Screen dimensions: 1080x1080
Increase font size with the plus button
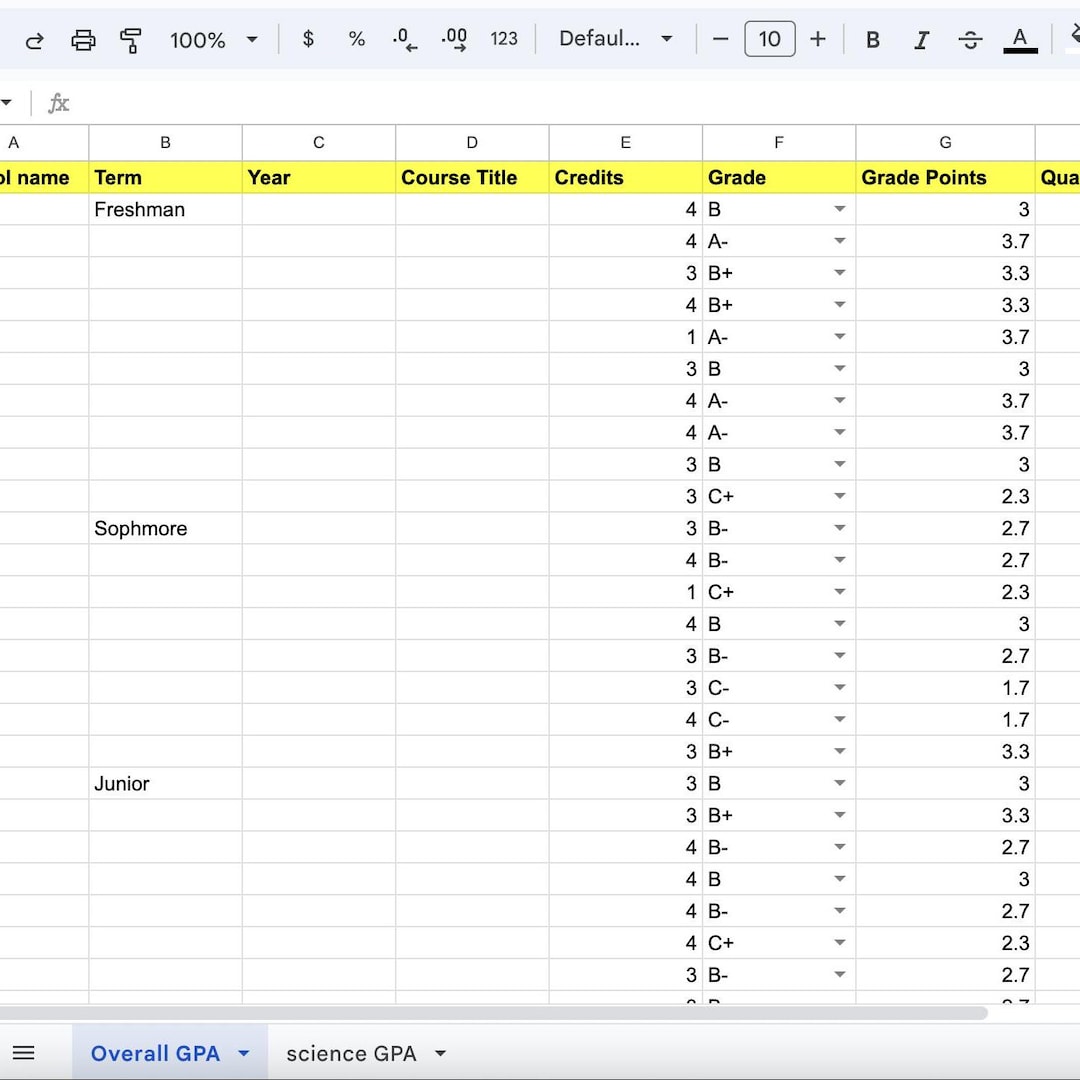818,40
